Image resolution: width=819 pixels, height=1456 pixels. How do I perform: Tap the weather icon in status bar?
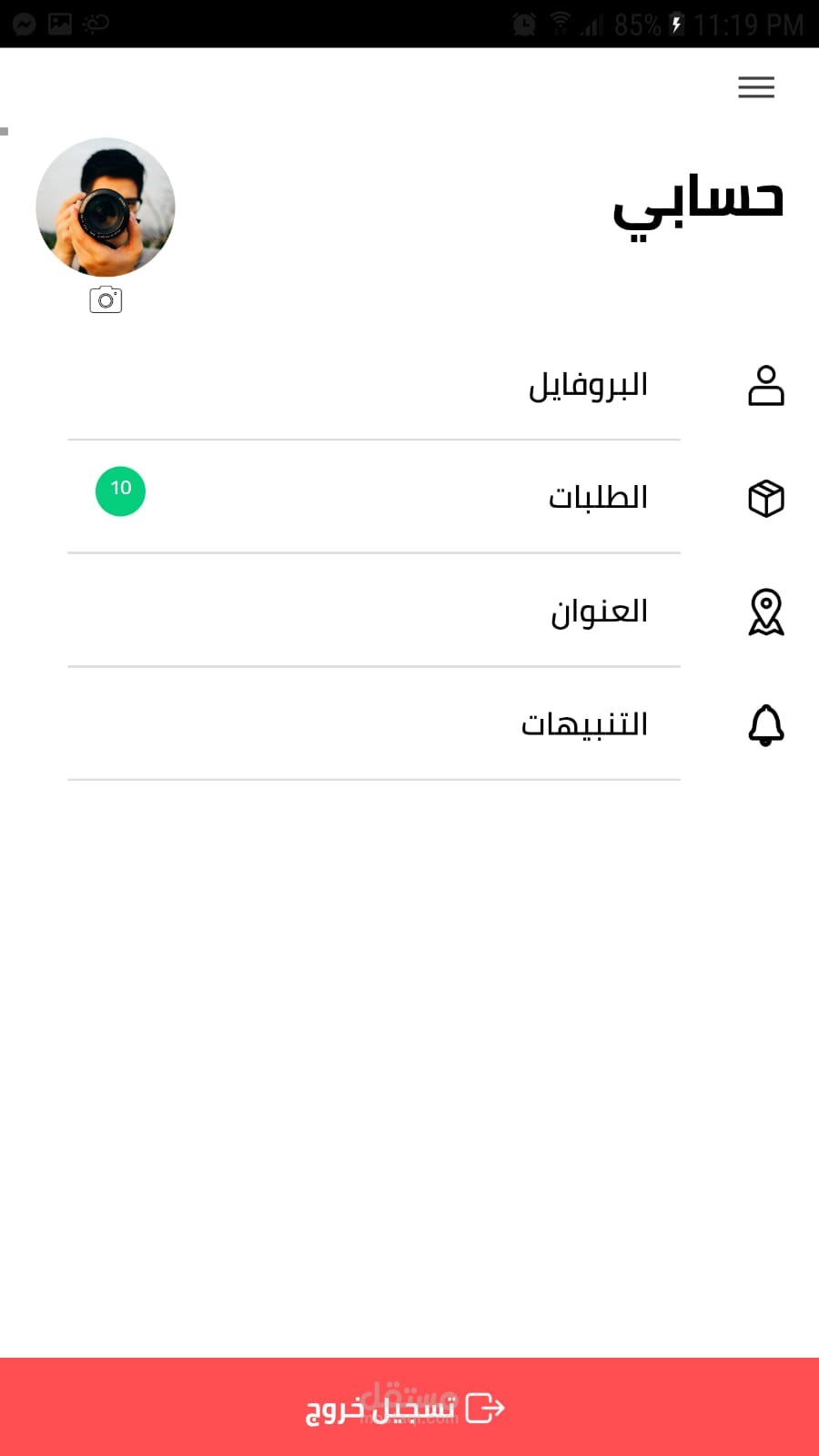[x=96, y=24]
